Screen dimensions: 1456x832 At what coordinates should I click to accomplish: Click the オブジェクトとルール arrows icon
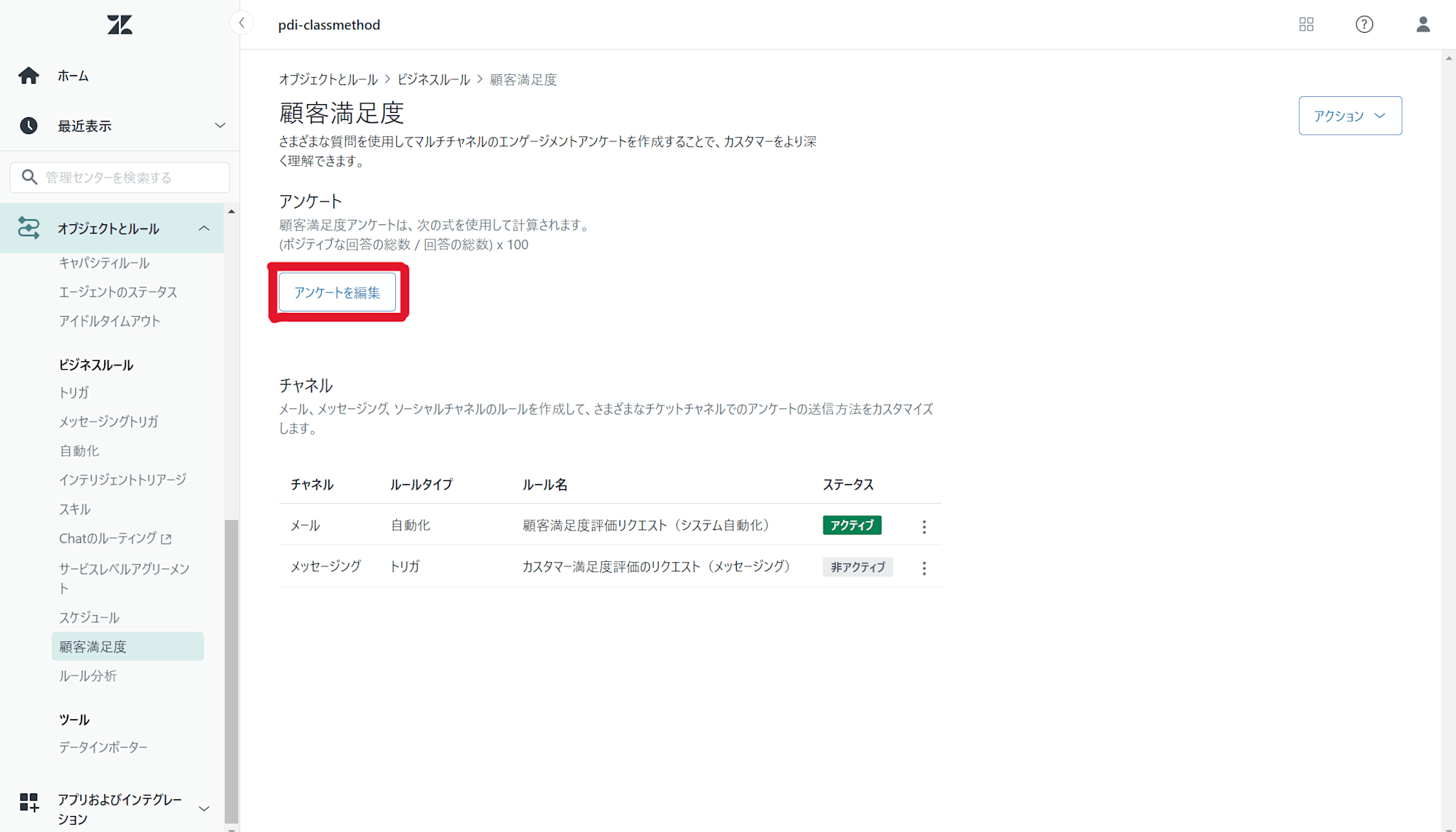pyautogui.click(x=28, y=228)
